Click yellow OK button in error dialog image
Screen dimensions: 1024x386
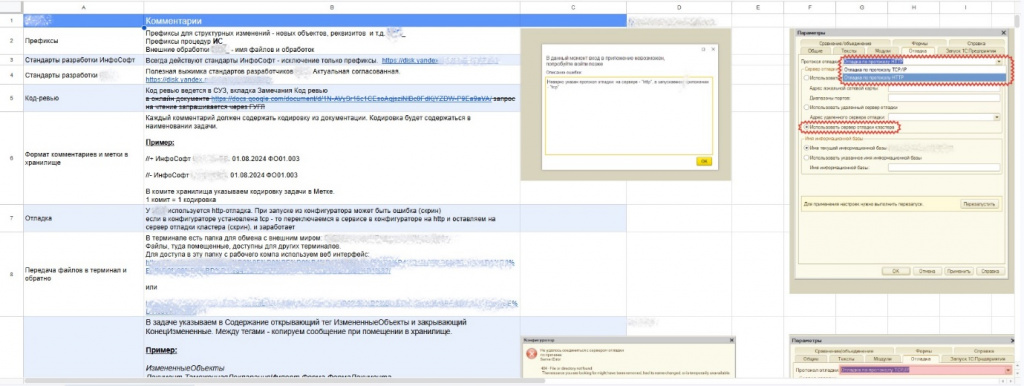point(704,161)
